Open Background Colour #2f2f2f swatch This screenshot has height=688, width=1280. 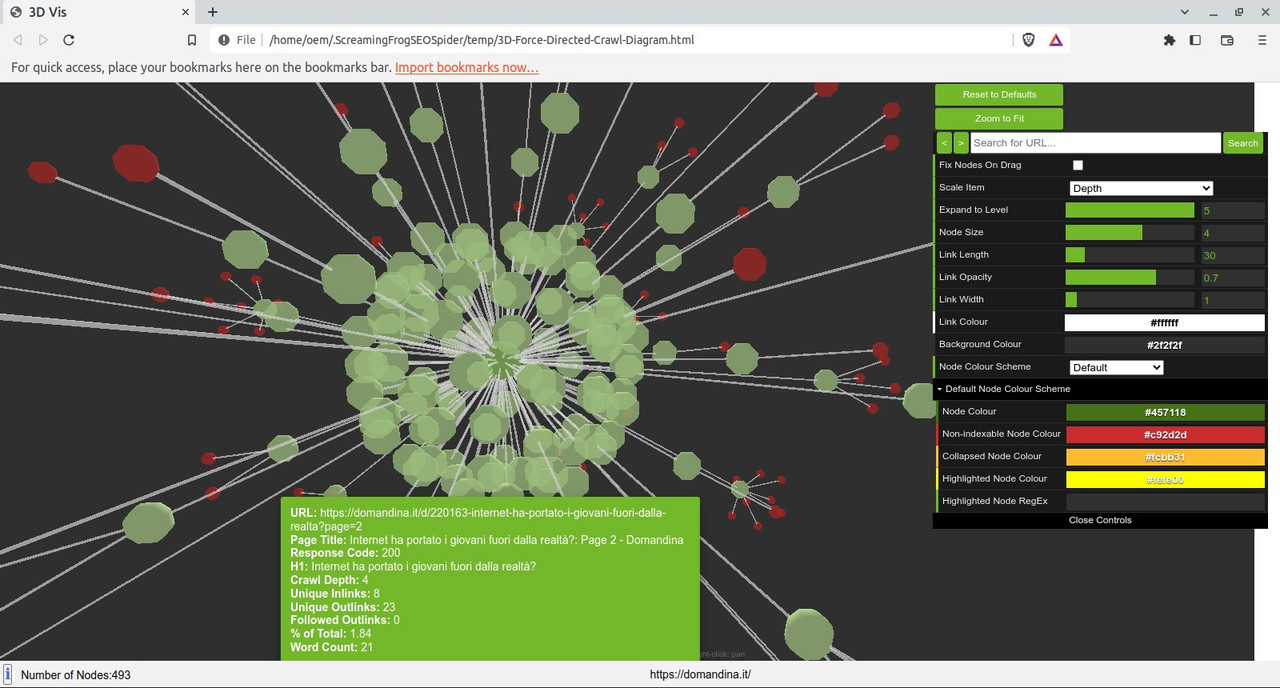coord(1165,344)
